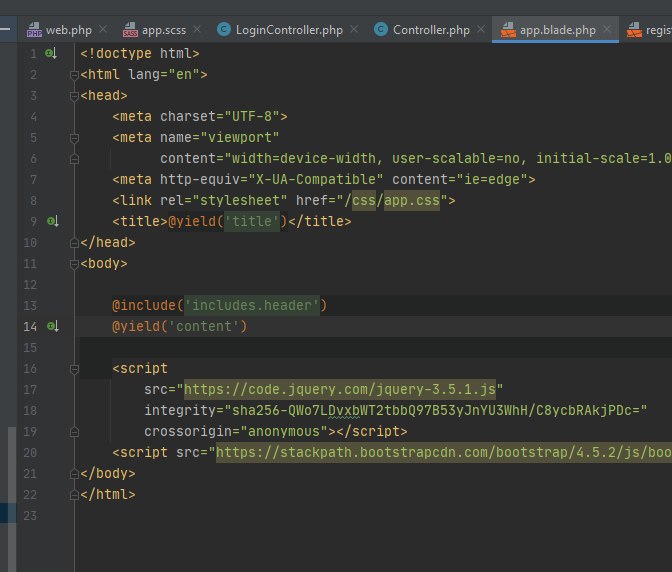Click the integrity sha256 hash value
The height and width of the screenshot is (572, 672).
pyautogui.click(x=435, y=410)
